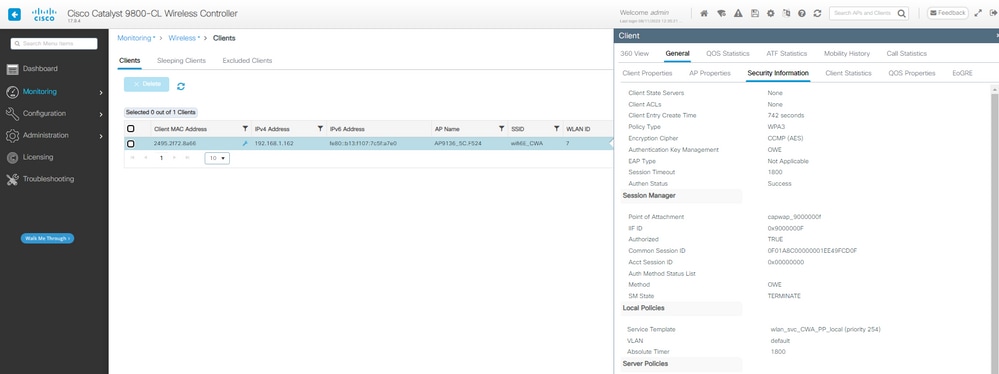The width and height of the screenshot is (999, 374).
Task: Go to Home via house icon
Action: (x=704, y=13)
